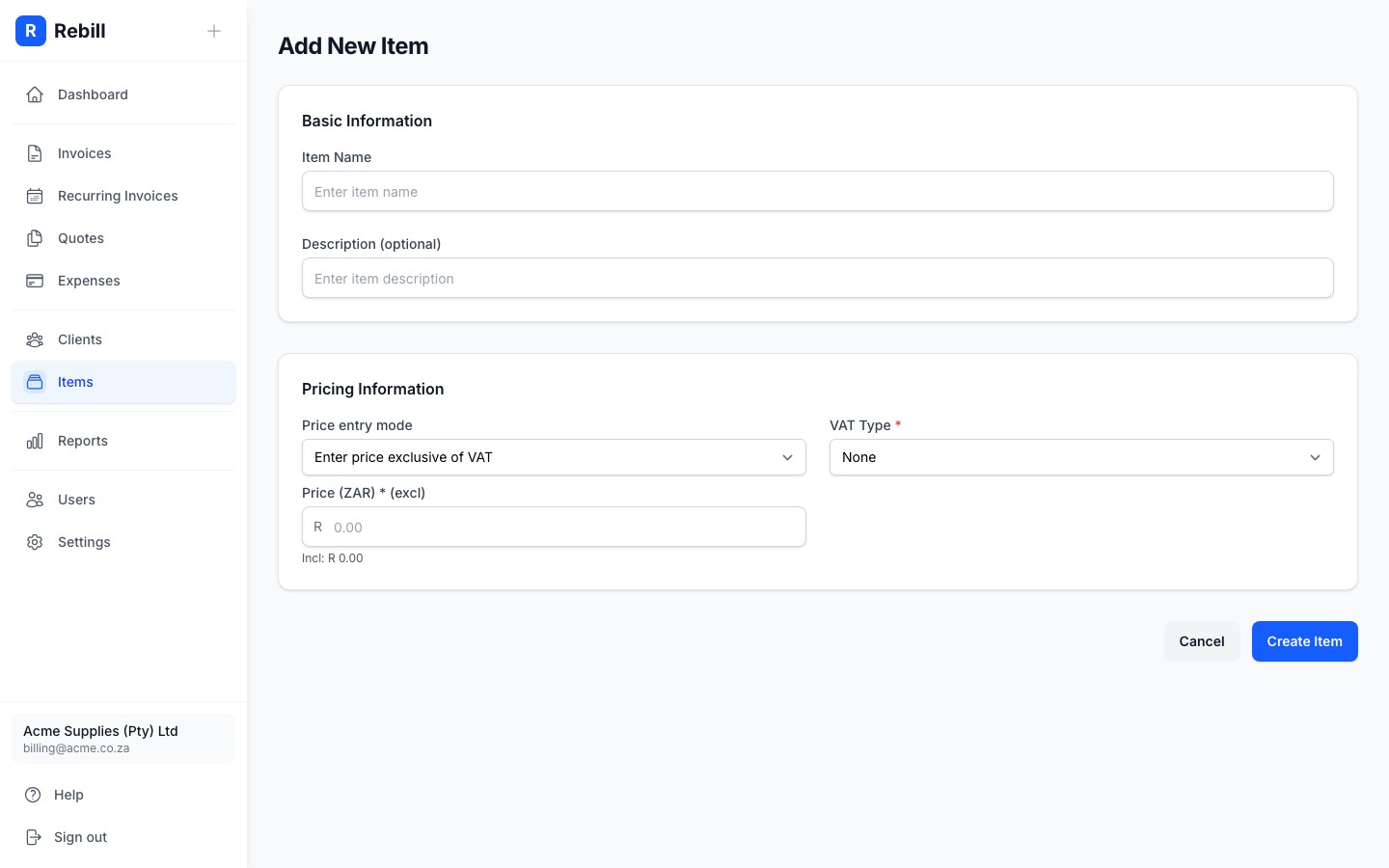
Task: Select the Expenses card icon
Action: [35, 281]
